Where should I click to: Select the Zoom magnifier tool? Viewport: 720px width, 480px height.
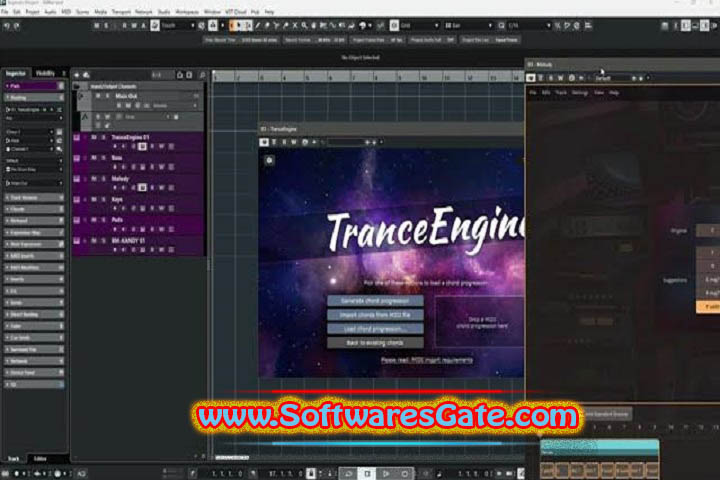tap(304, 25)
